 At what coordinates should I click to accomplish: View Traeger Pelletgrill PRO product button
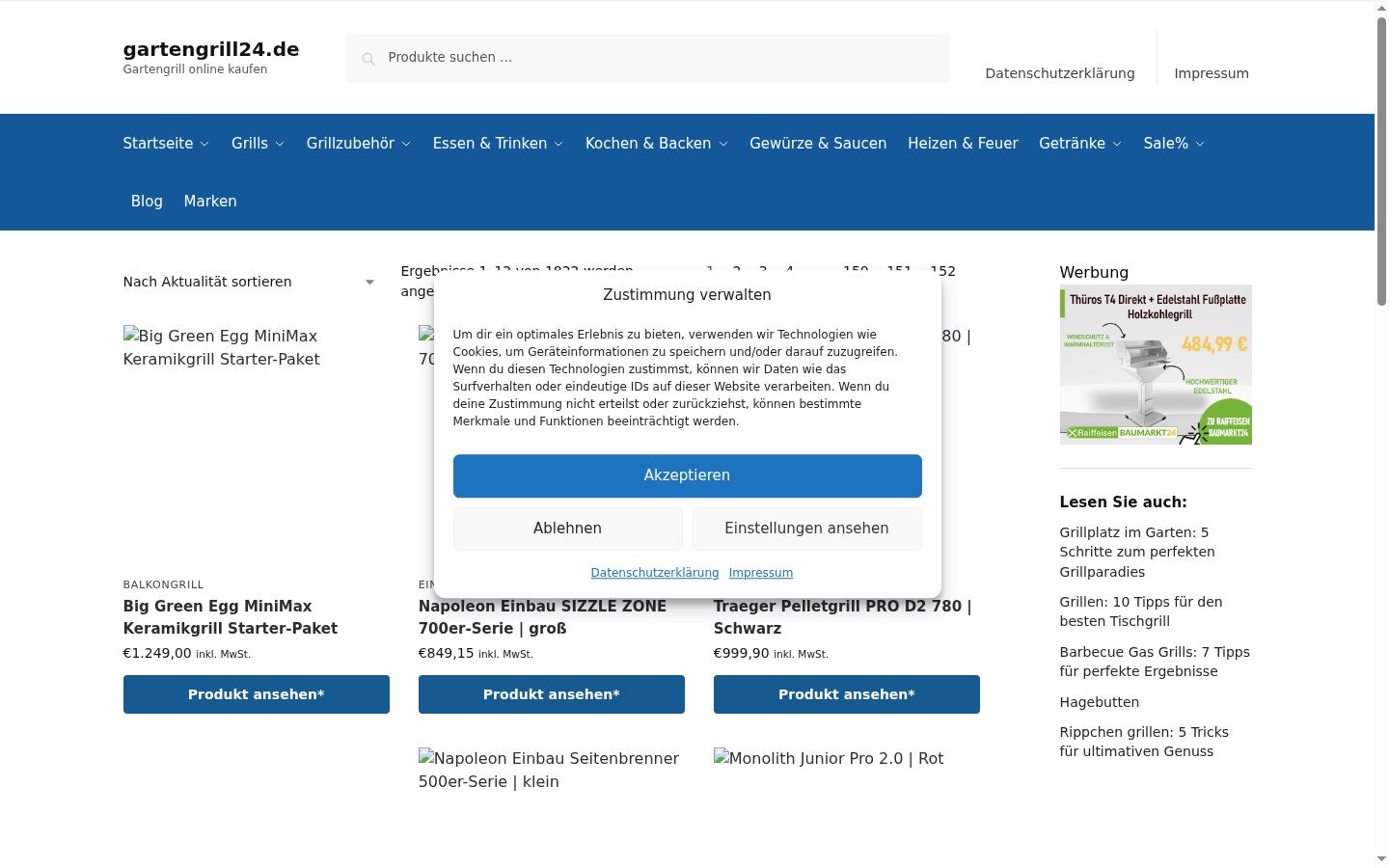click(x=847, y=694)
